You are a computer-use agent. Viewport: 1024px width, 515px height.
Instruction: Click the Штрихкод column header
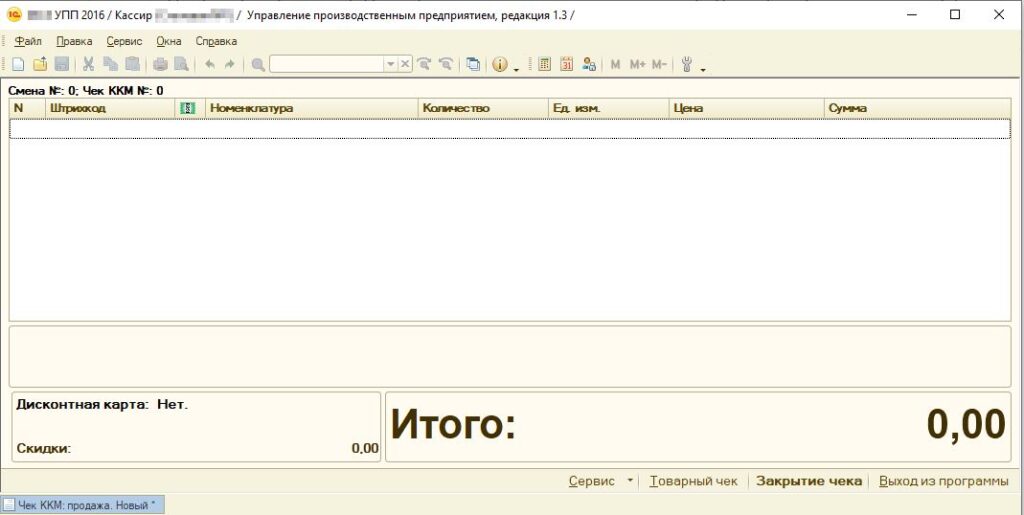point(110,108)
